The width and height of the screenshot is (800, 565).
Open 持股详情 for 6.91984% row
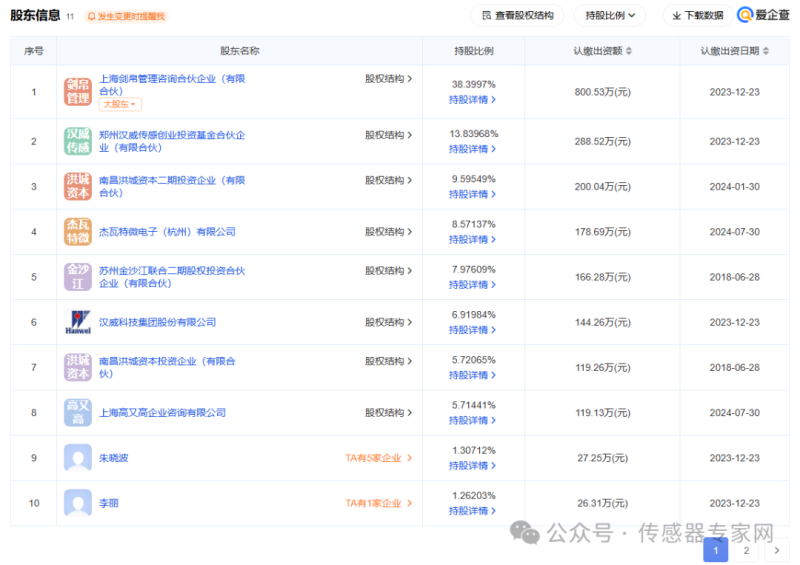point(472,330)
